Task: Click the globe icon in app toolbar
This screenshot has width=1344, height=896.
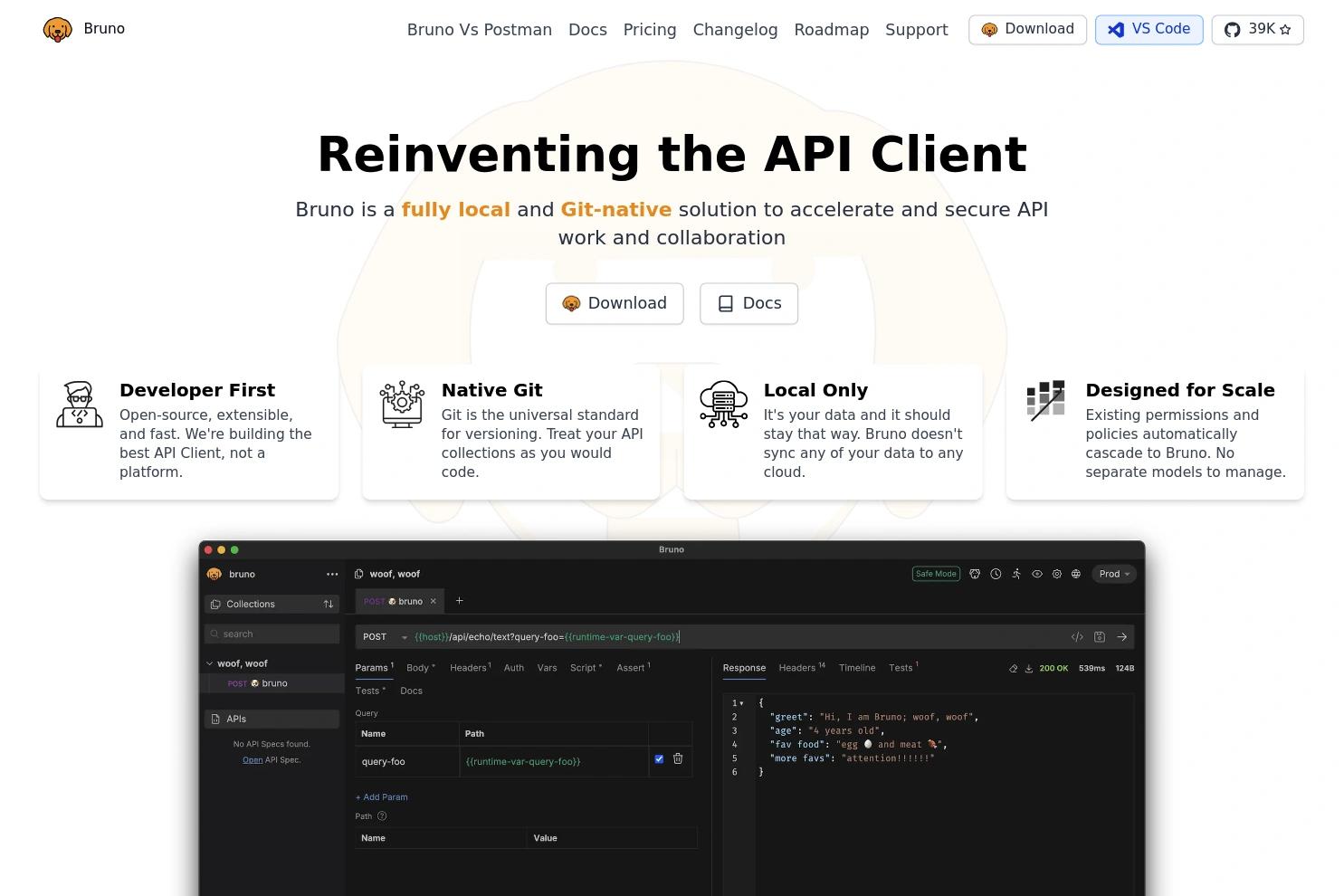Action: (1076, 574)
